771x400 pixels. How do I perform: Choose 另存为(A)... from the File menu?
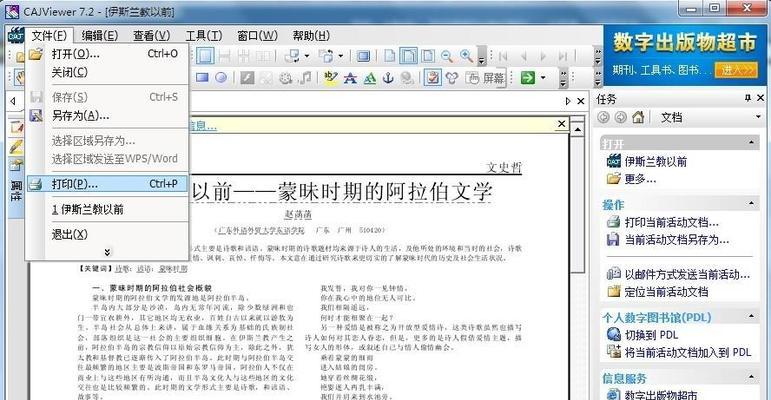pos(107,116)
